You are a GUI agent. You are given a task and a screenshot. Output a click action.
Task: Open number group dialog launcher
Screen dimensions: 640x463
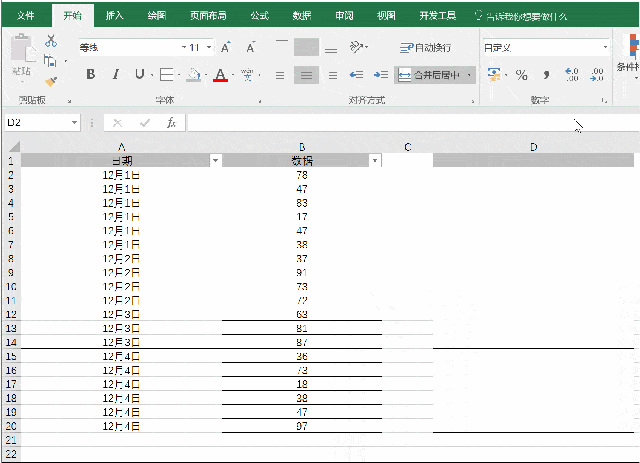pos(604,100)
